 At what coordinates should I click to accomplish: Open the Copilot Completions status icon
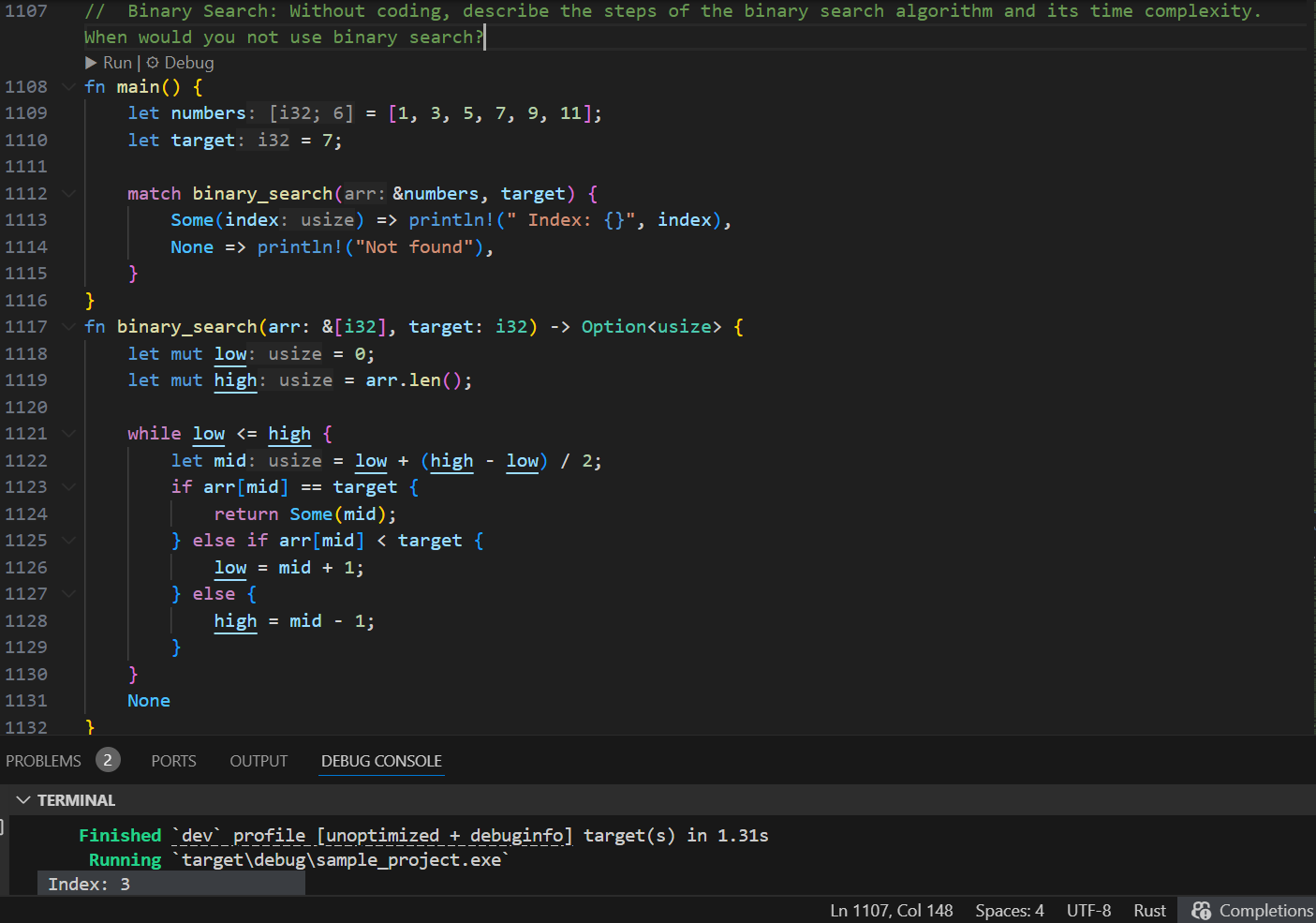1201,911
